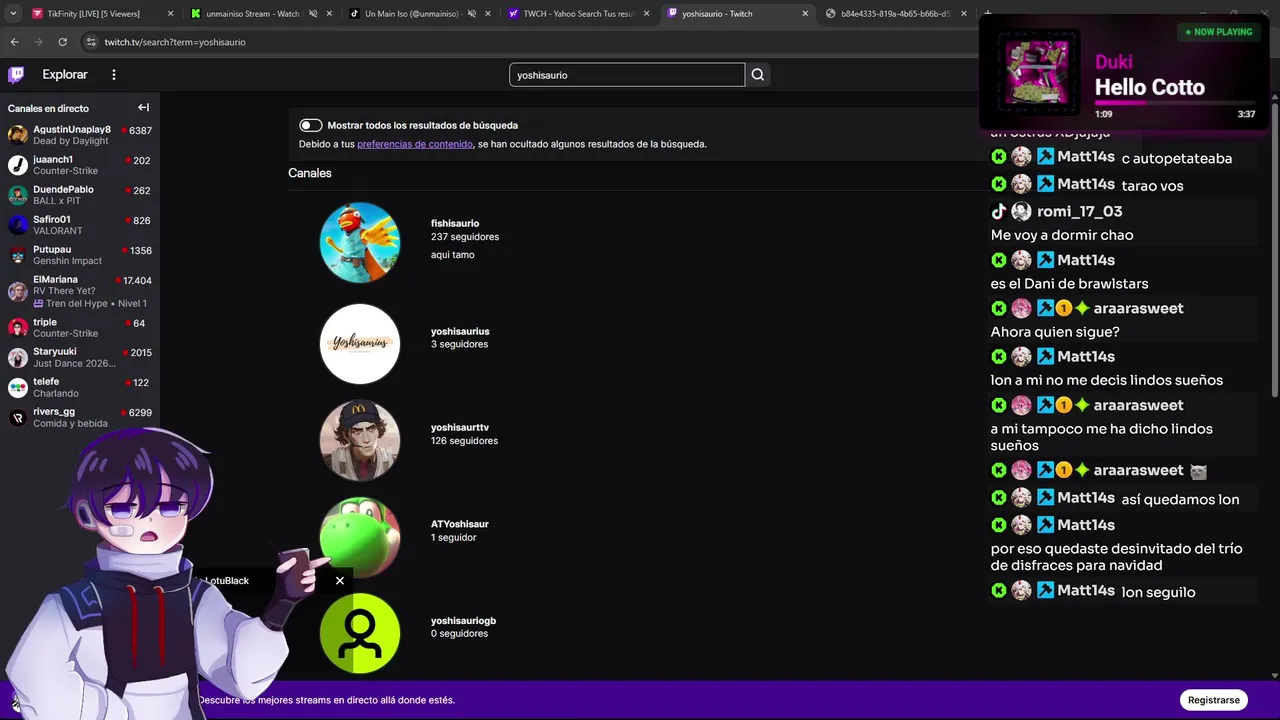Click the yoshisaurttv channel name
Image resolution: width=1280 pixels, height=720 pixels.
click(x=460, y=428)
